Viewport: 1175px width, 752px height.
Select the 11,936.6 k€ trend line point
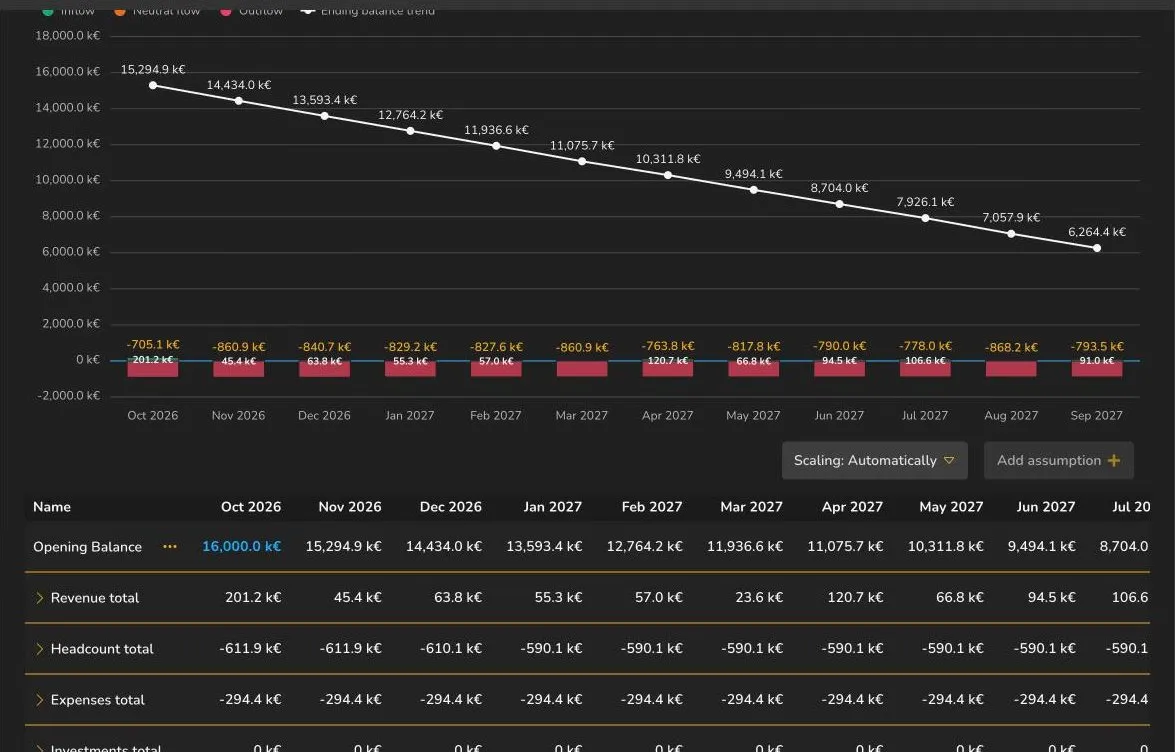496,146
